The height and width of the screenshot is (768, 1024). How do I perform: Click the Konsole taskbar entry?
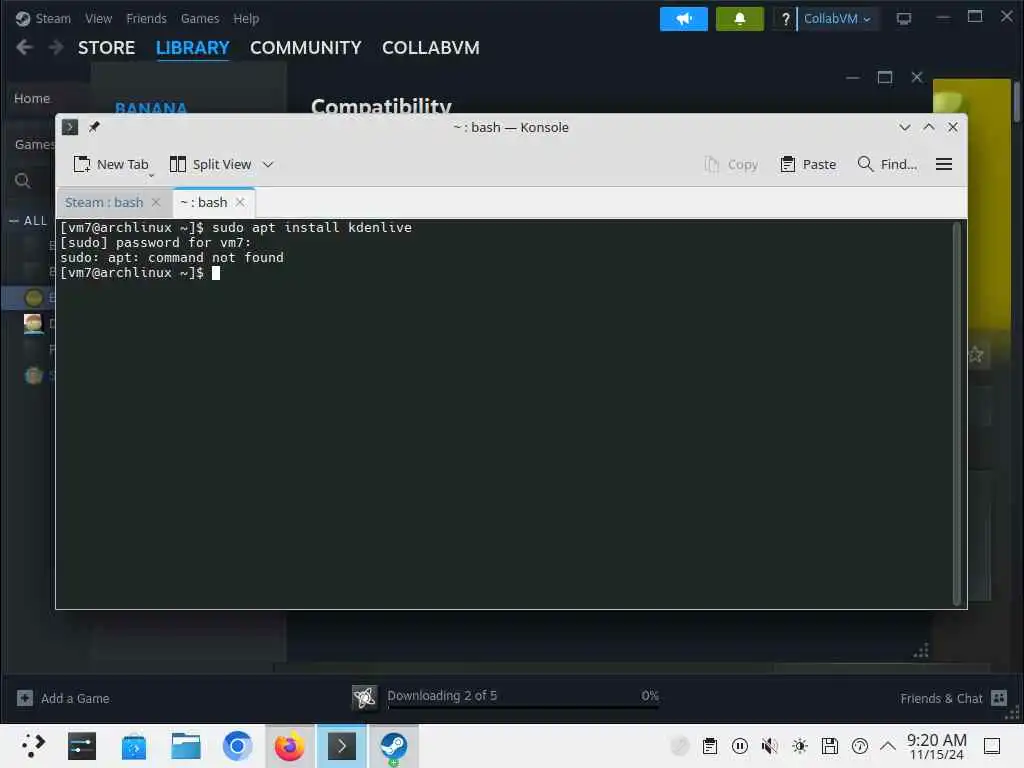pos(342,746)
